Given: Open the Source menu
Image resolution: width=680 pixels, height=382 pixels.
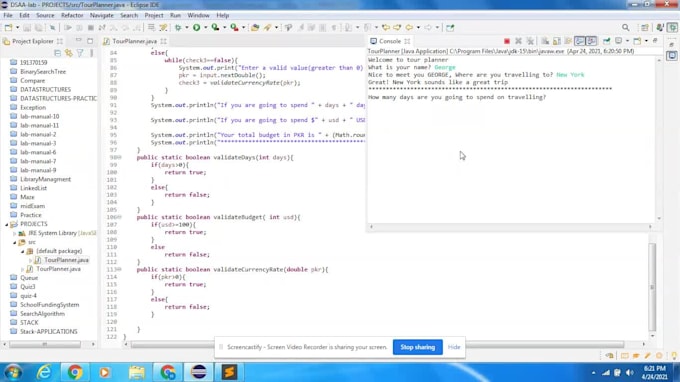Looking at the screenshot, I should [x=45, y=15].
